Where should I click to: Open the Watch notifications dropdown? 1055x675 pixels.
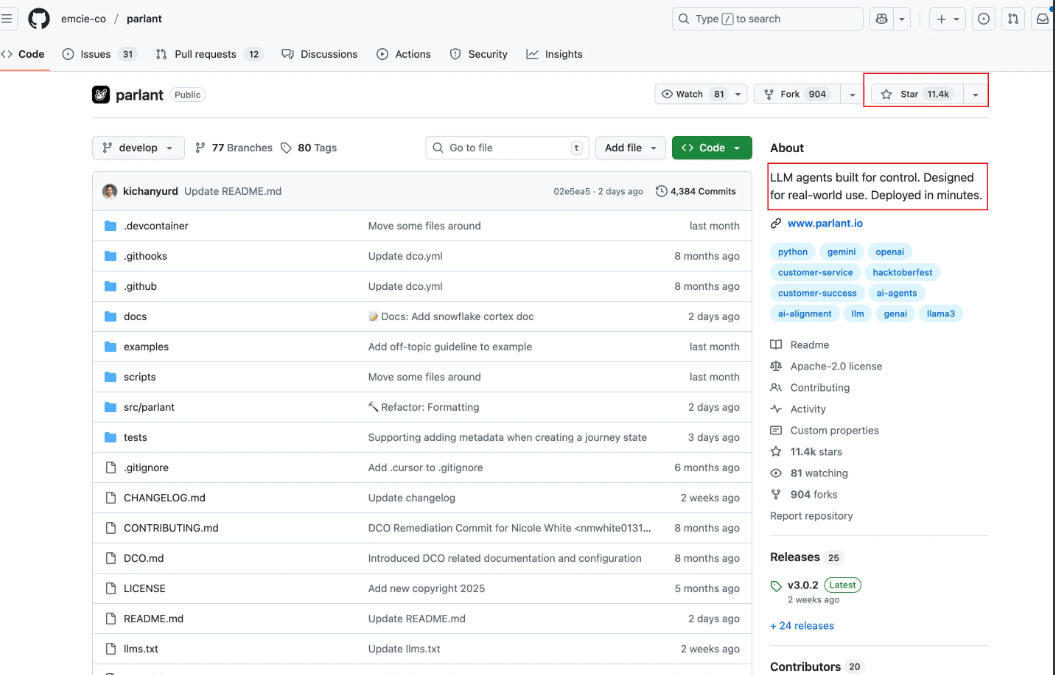tap(701, 94)
